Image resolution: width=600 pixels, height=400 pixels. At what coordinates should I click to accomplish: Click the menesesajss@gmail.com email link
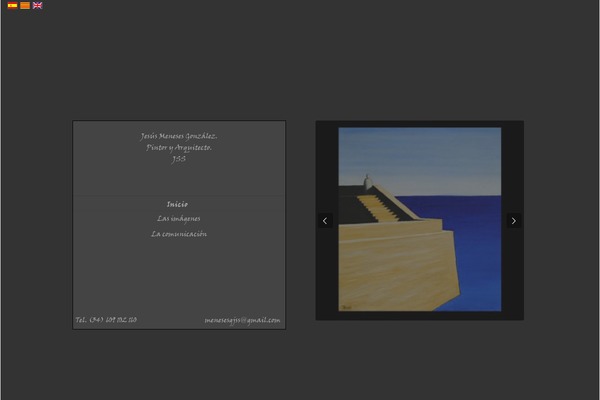[242, 320]
